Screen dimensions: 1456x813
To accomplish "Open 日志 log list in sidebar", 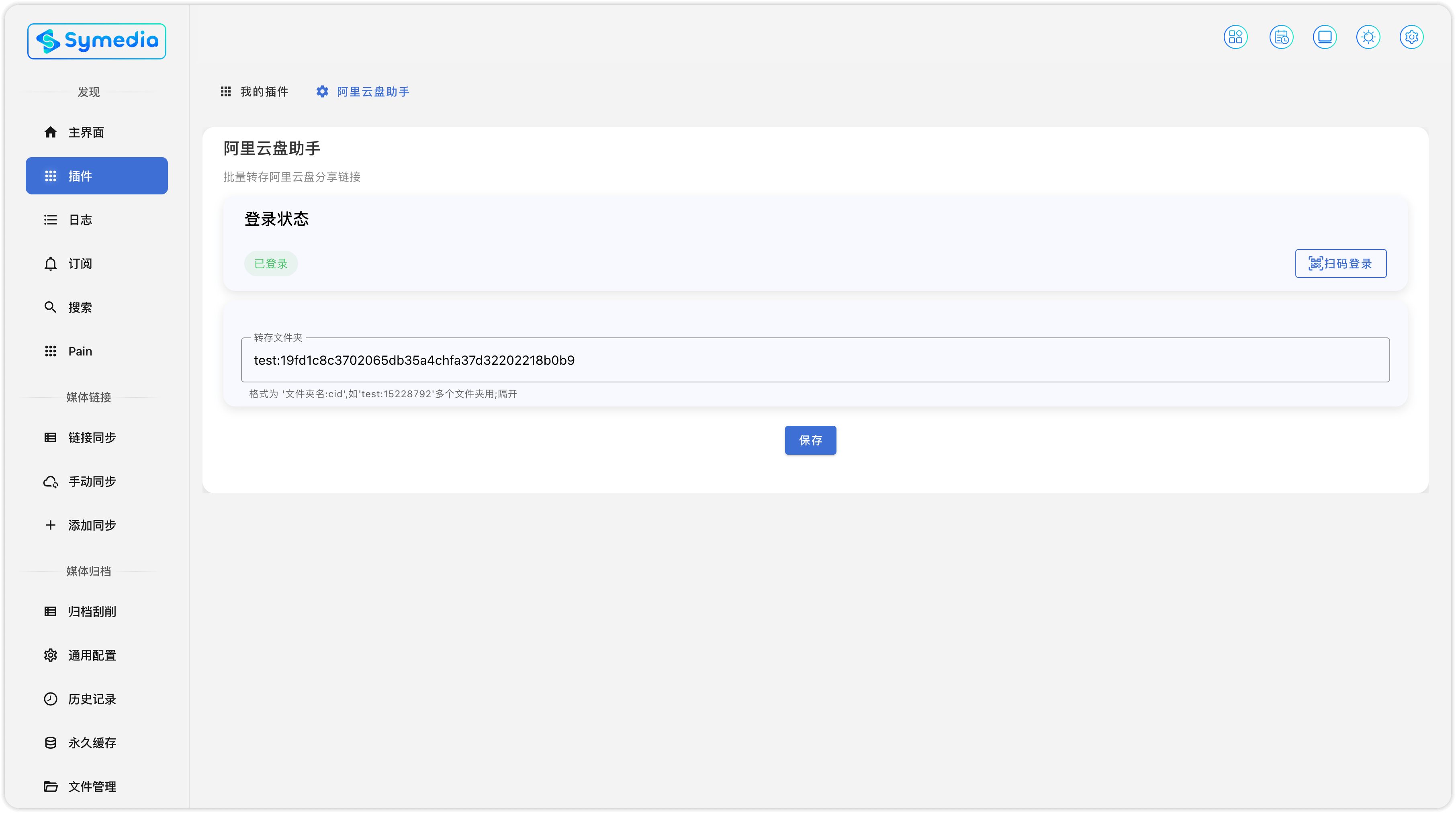I will 80,220.
